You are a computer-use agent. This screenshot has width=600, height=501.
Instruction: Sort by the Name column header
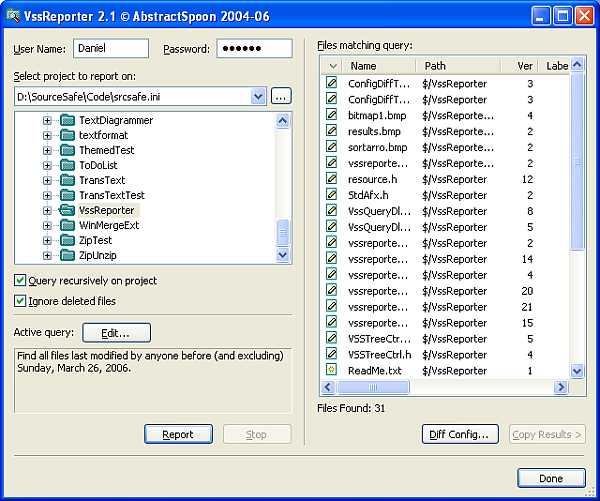pyautogui.click(x=379, y=66)
